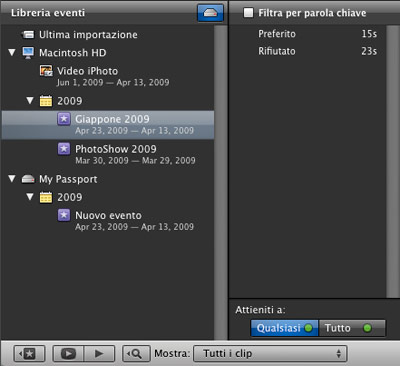Select the Tutto match option
This screenshot has width=400, height=366.
tap(352, 328)
